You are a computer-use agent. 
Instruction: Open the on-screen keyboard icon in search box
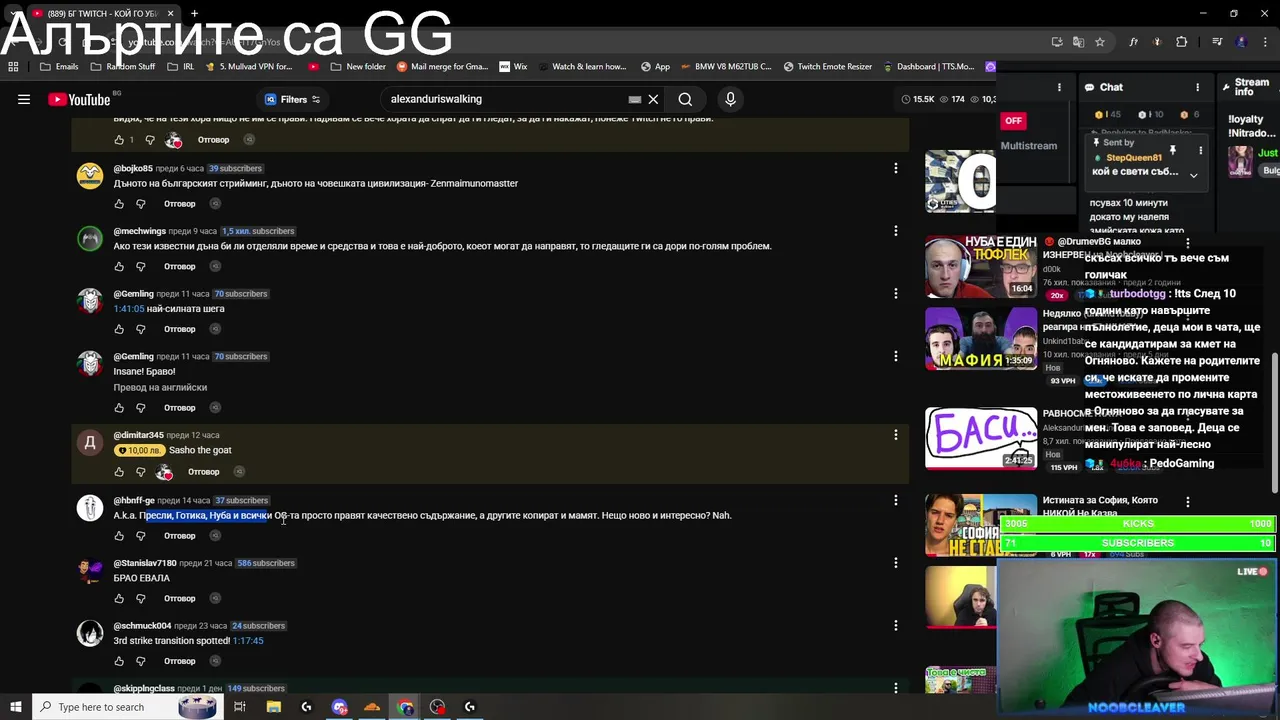(634, 99)
